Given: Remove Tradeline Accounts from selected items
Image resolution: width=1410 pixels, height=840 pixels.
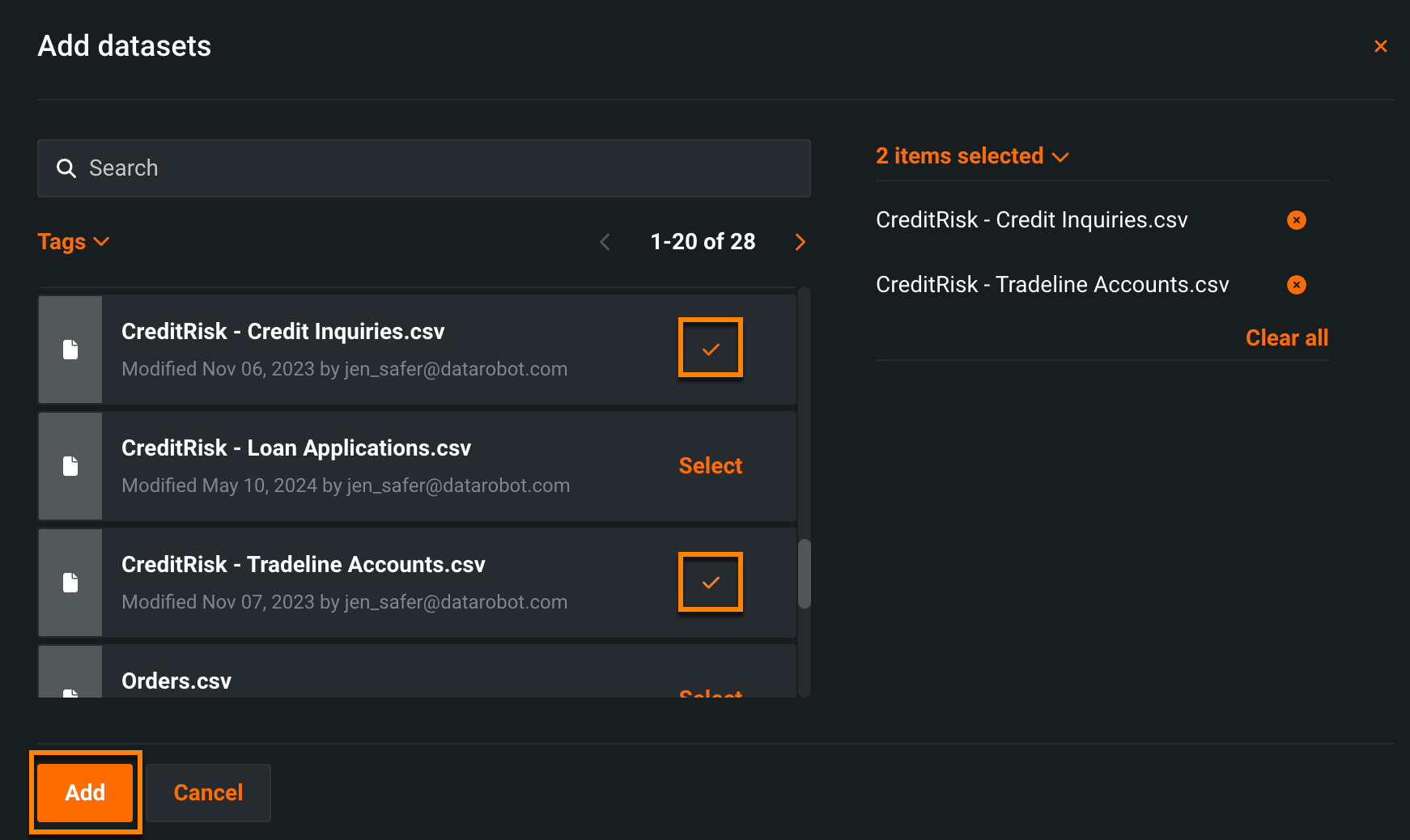Looking at the screenshot, I should click(1296, 285).
